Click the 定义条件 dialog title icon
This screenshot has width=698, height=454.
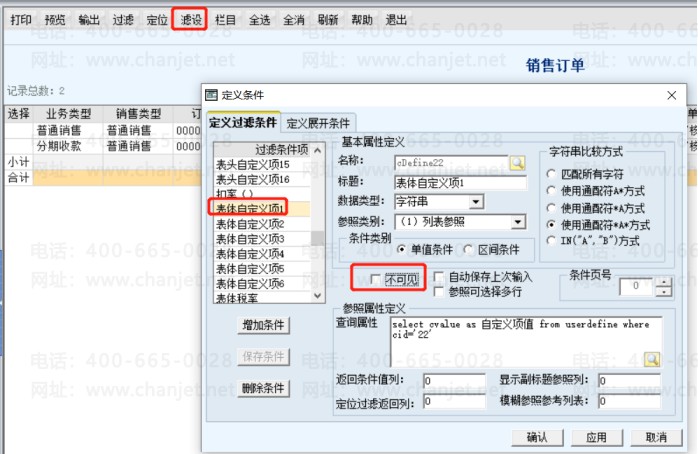(211, 95)
